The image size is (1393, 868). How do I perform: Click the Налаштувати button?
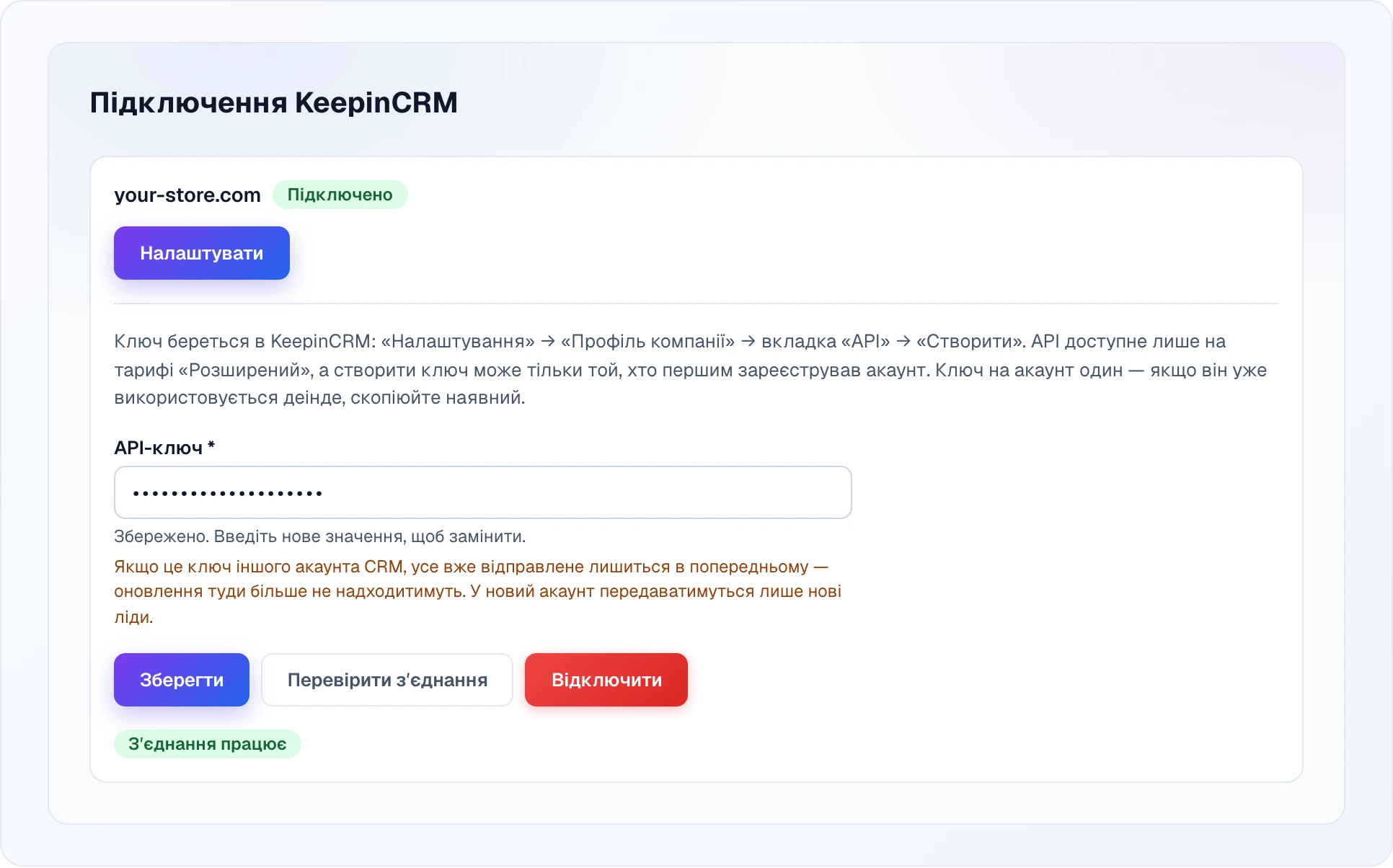[x=202, y=253]
